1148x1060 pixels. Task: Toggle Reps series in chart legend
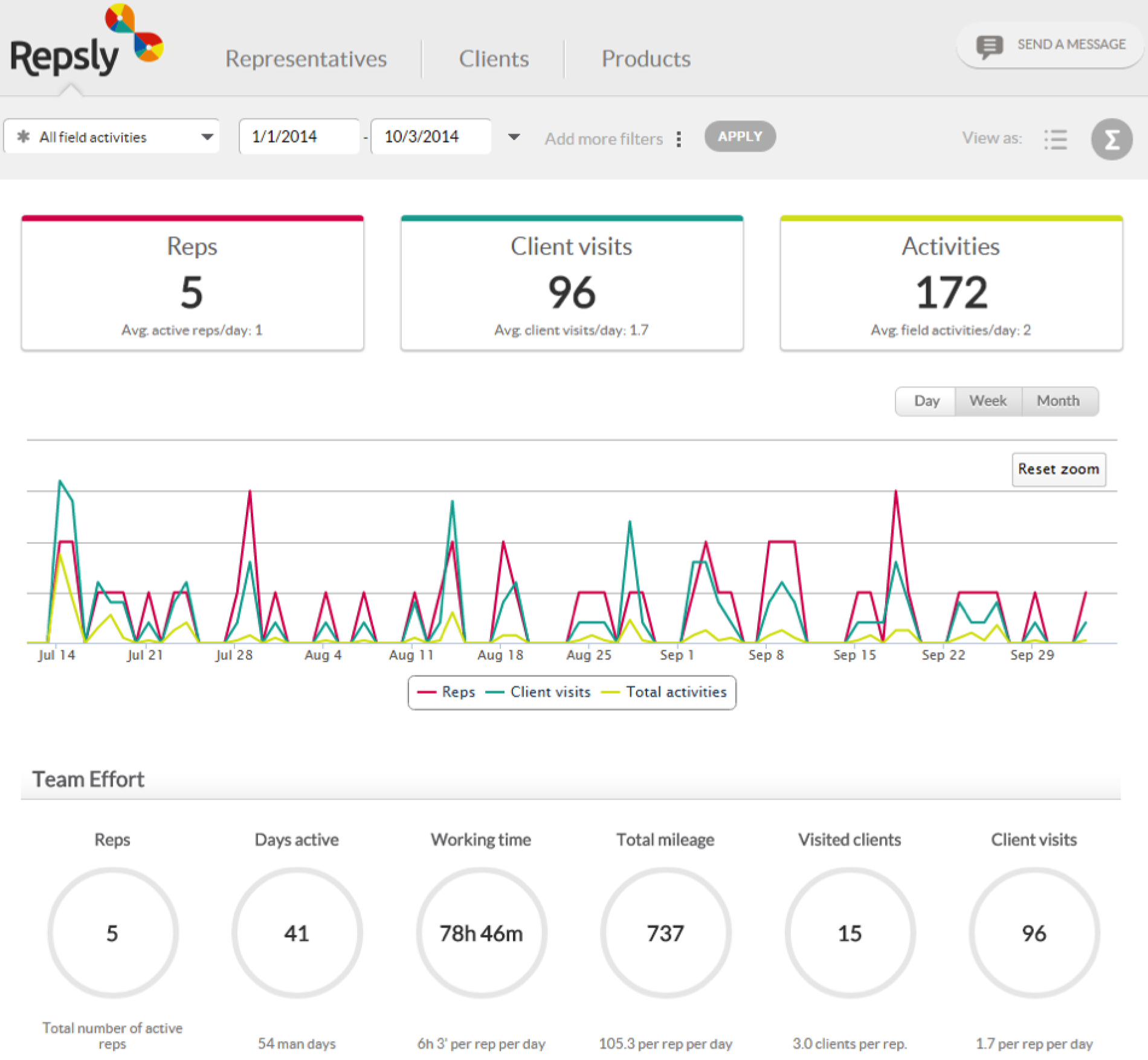click(x=446, y=692)
